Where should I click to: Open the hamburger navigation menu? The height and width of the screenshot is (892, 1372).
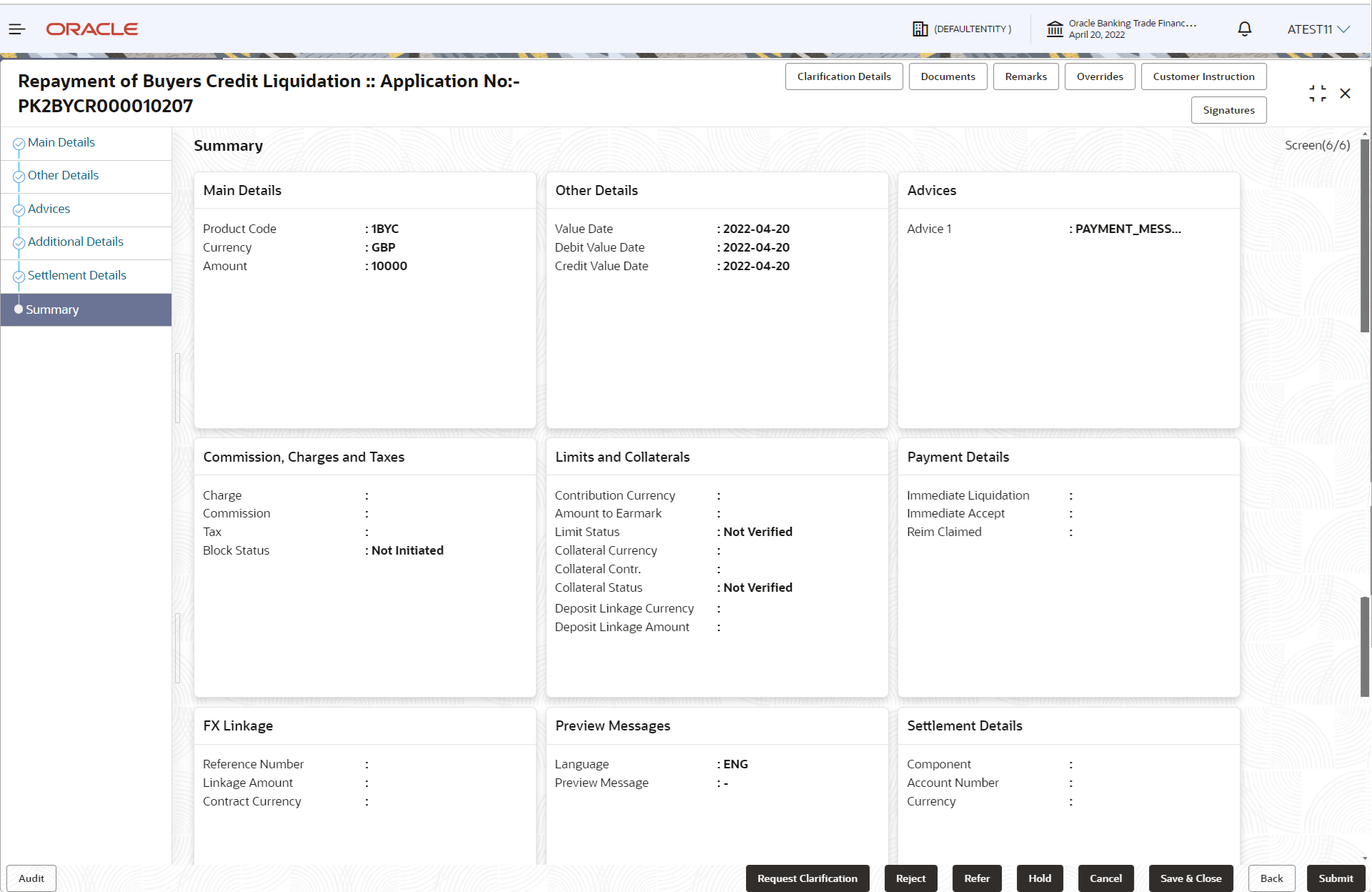tap(17, 29)
